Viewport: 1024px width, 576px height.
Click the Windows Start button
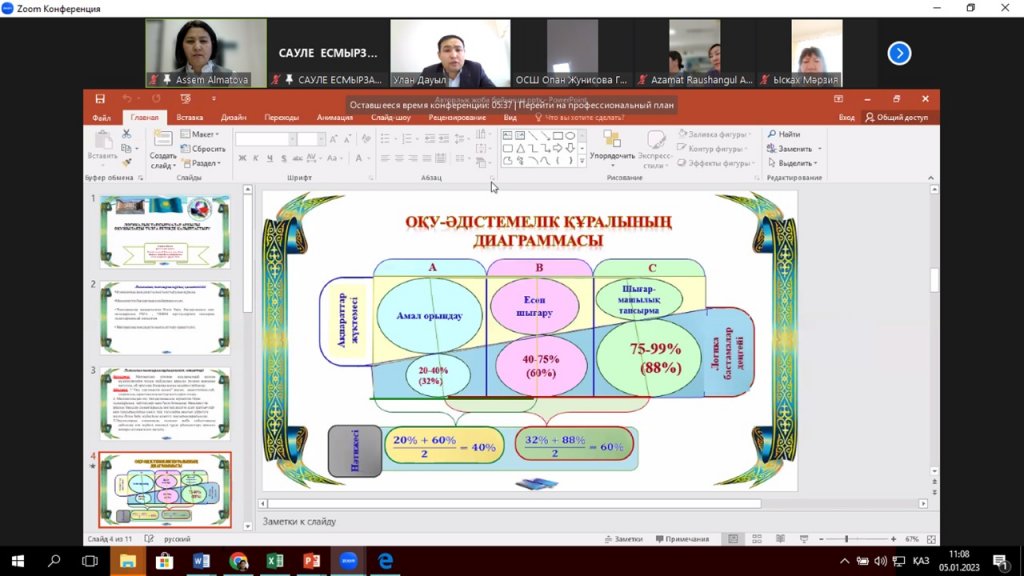pyautogui.click(x=18, y=560)
